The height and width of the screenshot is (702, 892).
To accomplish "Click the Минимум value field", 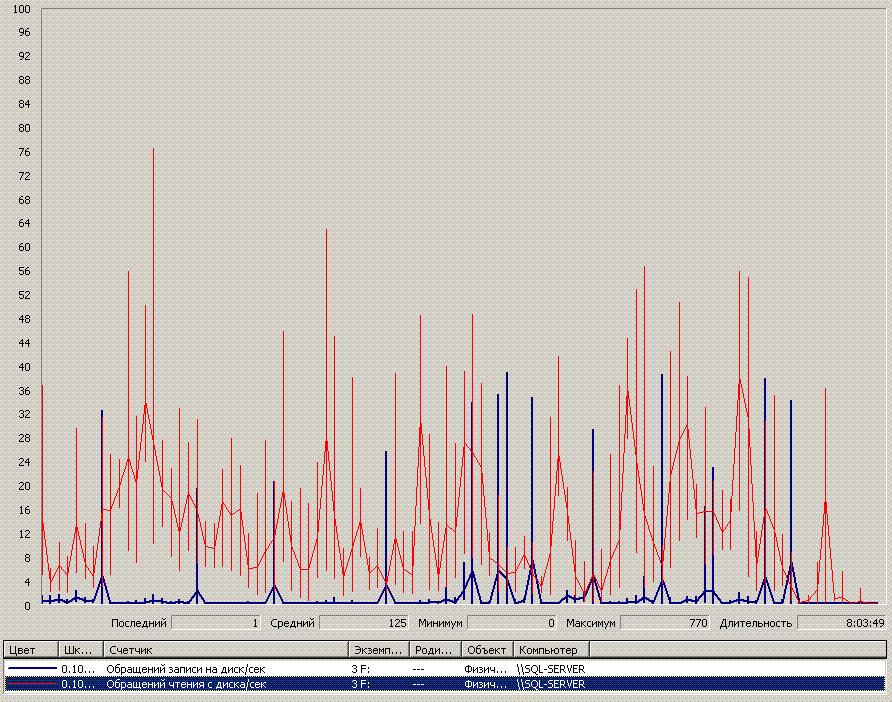I will click(x=512, y=623).
